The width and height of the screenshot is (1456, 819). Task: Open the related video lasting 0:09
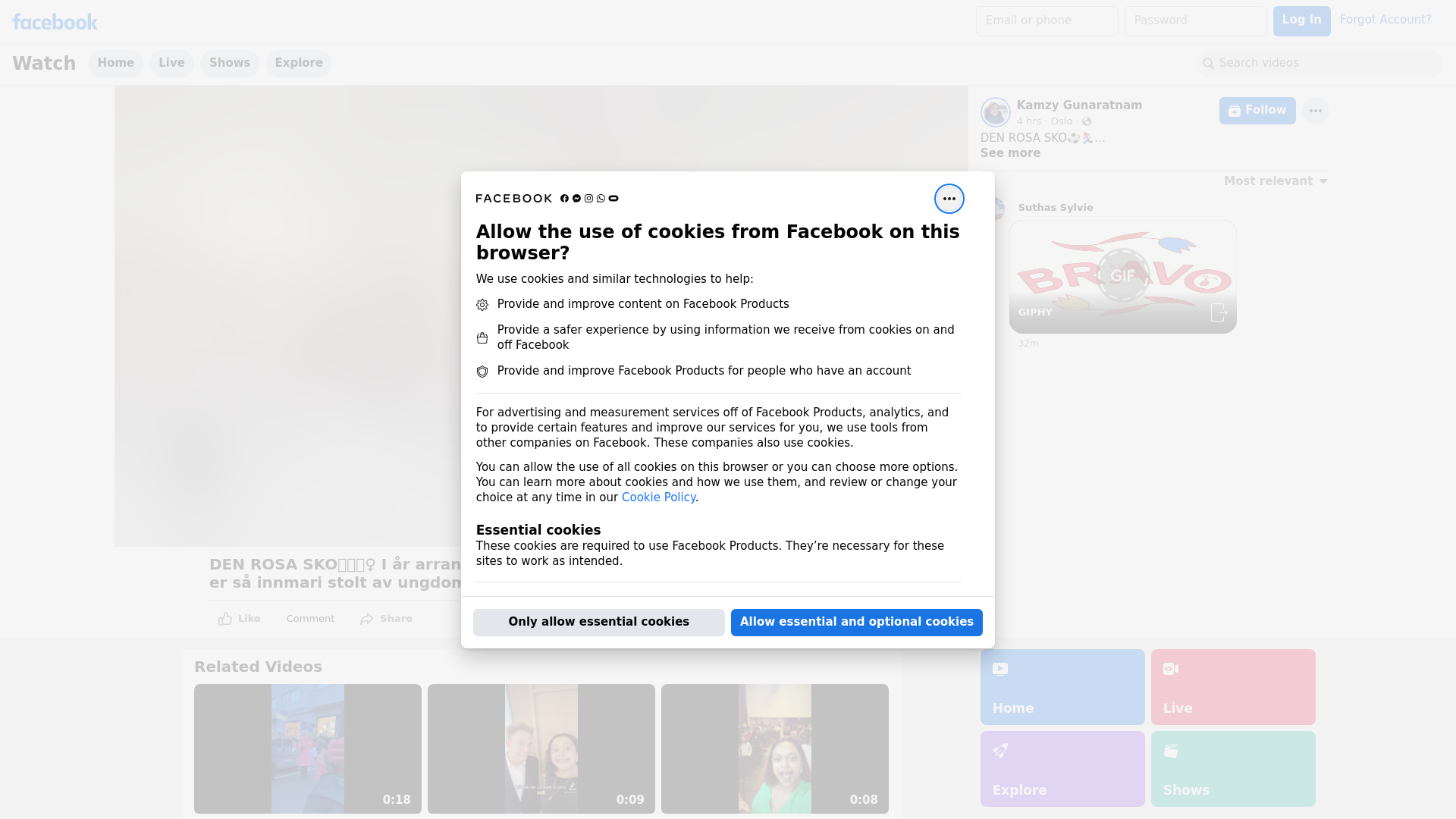tap(541, 749)
